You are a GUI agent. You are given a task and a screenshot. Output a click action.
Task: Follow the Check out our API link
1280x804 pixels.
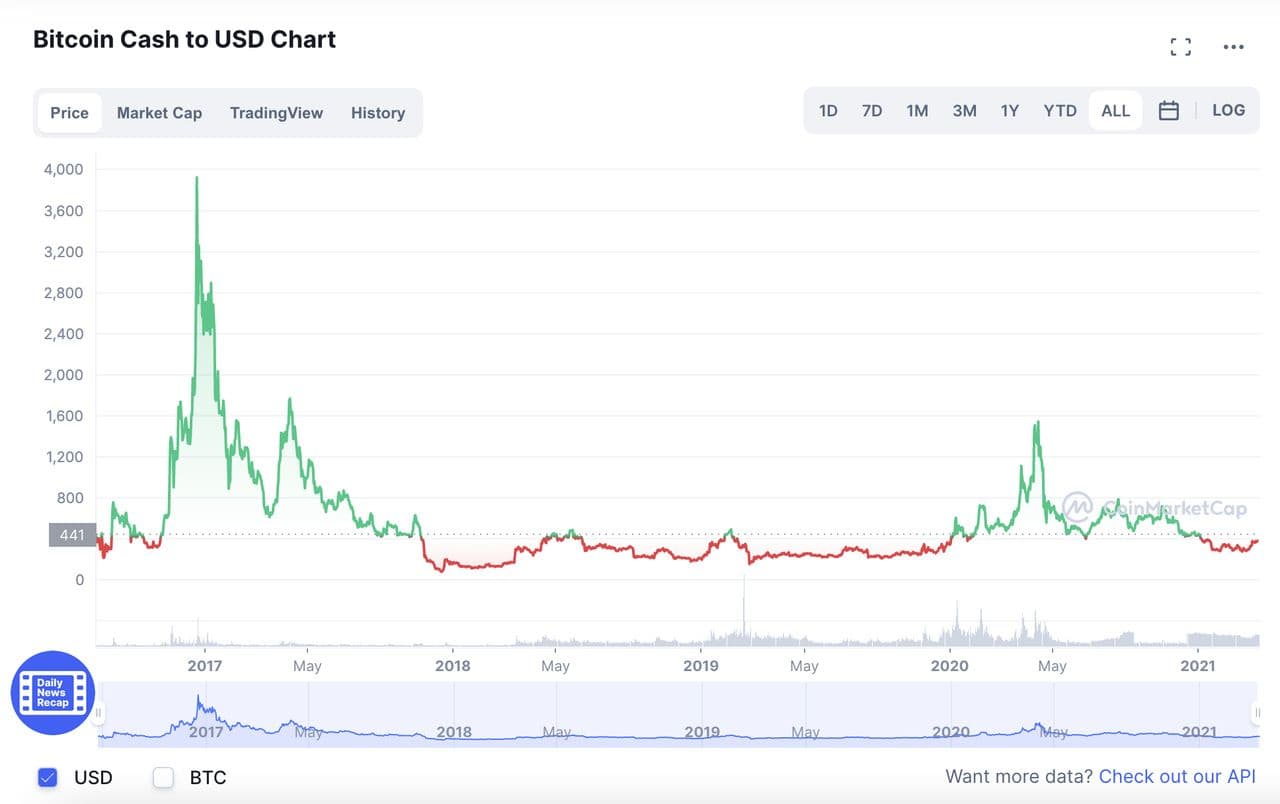(x=1177, y=777)
